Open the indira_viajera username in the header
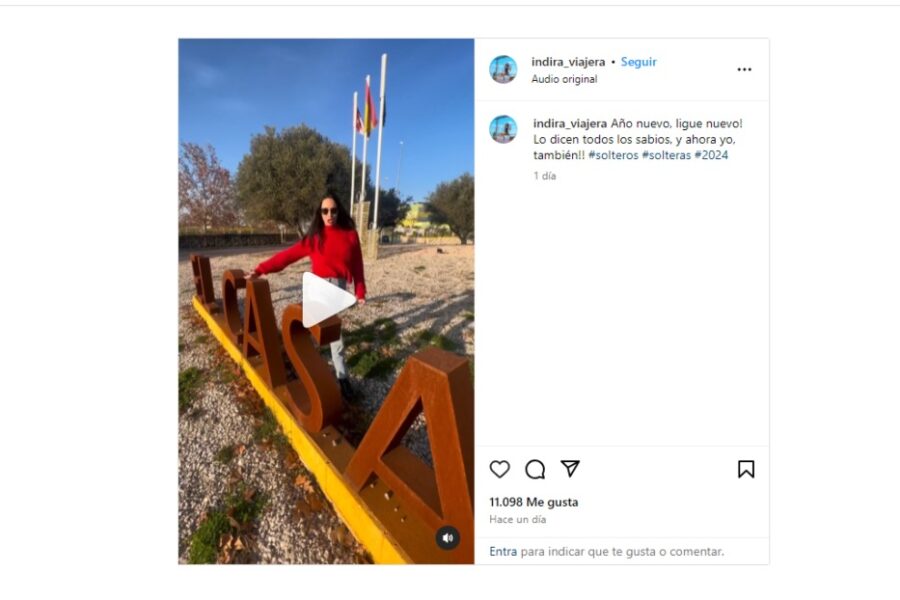The width and height of the screenshot is (900, 600). pyautogui.click(x=568, y=61)
